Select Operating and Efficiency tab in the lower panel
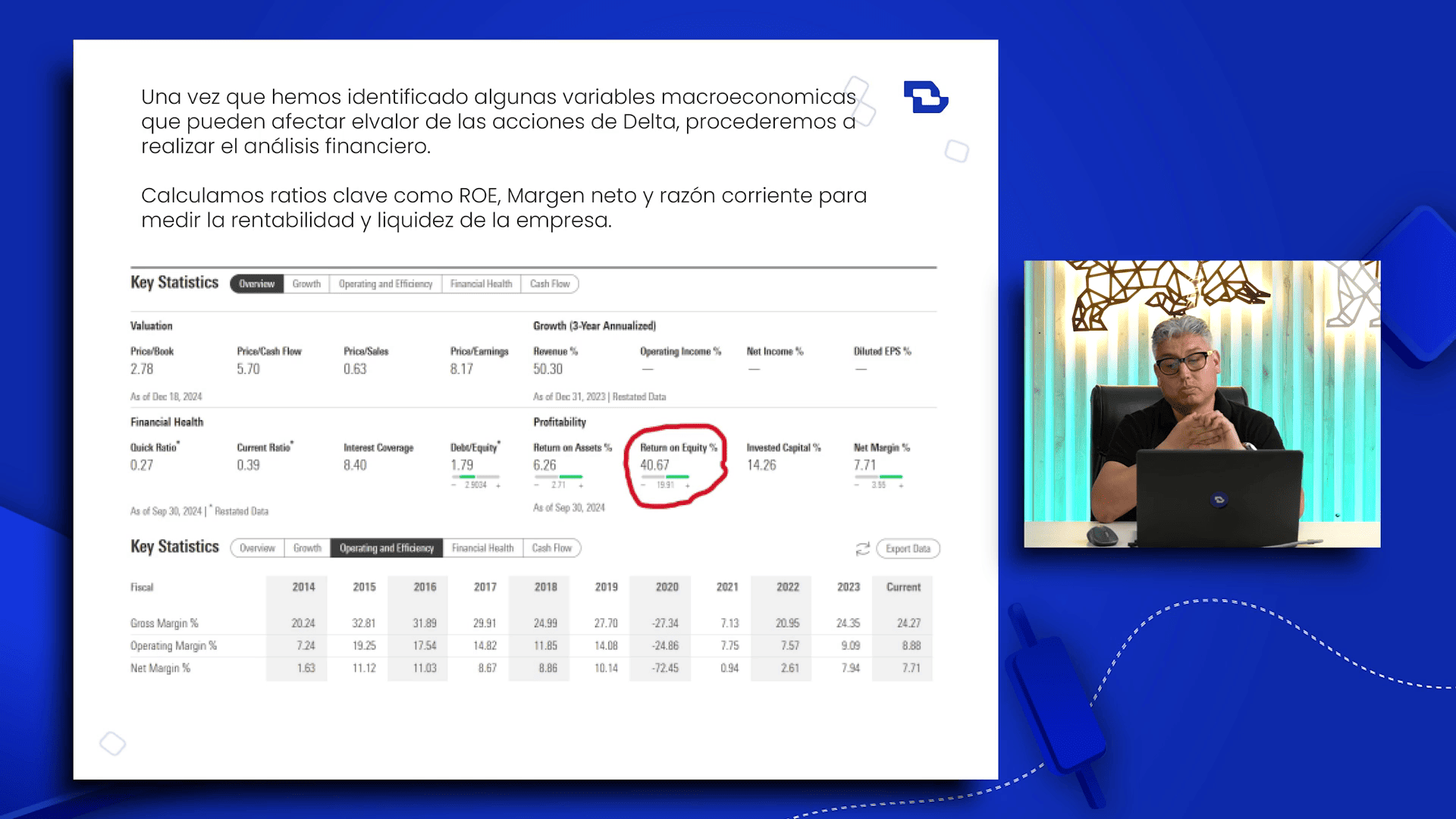 click(387, 548)
